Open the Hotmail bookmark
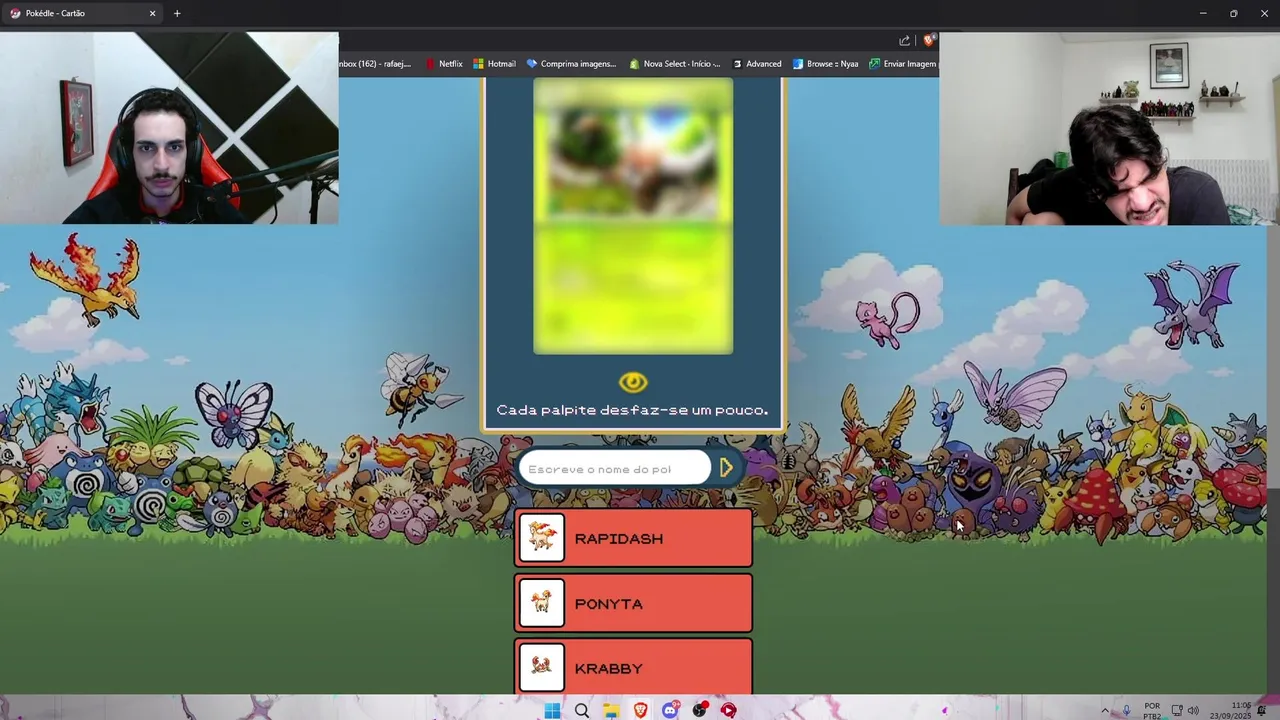Screen dimensions: 1280x720 494,64
